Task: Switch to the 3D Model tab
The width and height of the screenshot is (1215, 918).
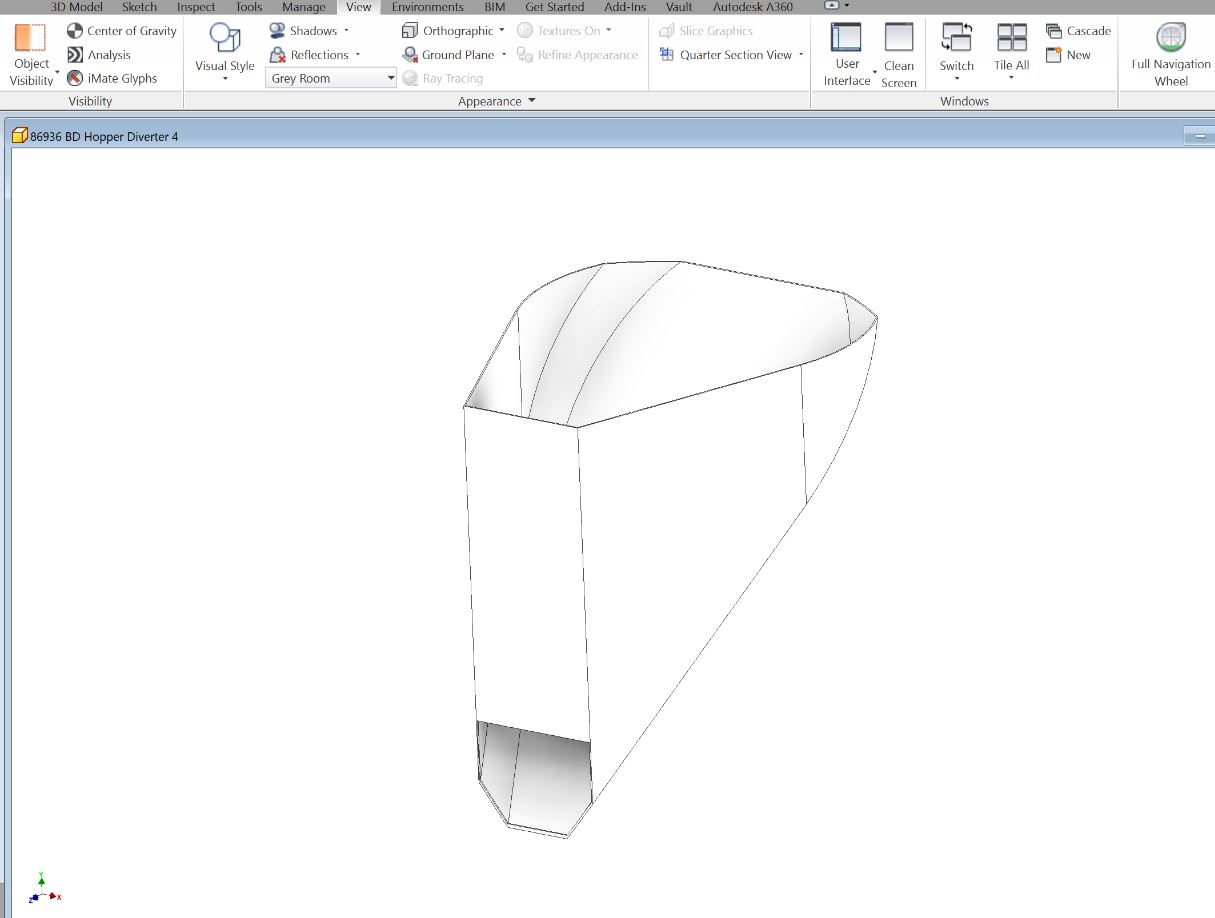Action: (77, 7)
